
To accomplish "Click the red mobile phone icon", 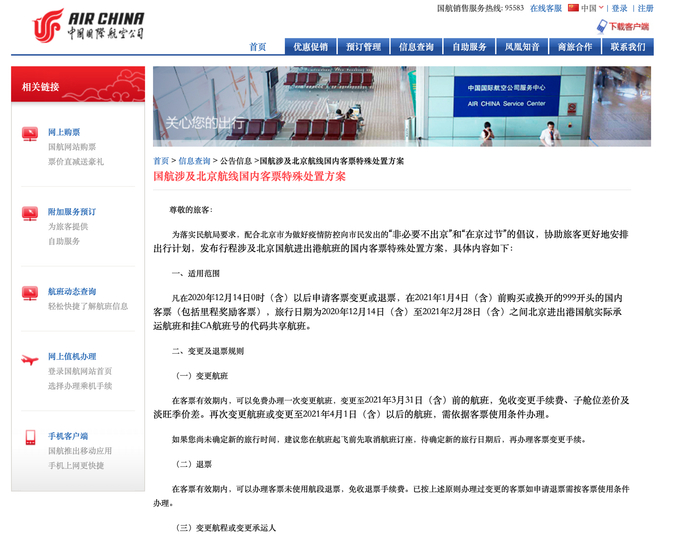I will click(x=30, y=437).
